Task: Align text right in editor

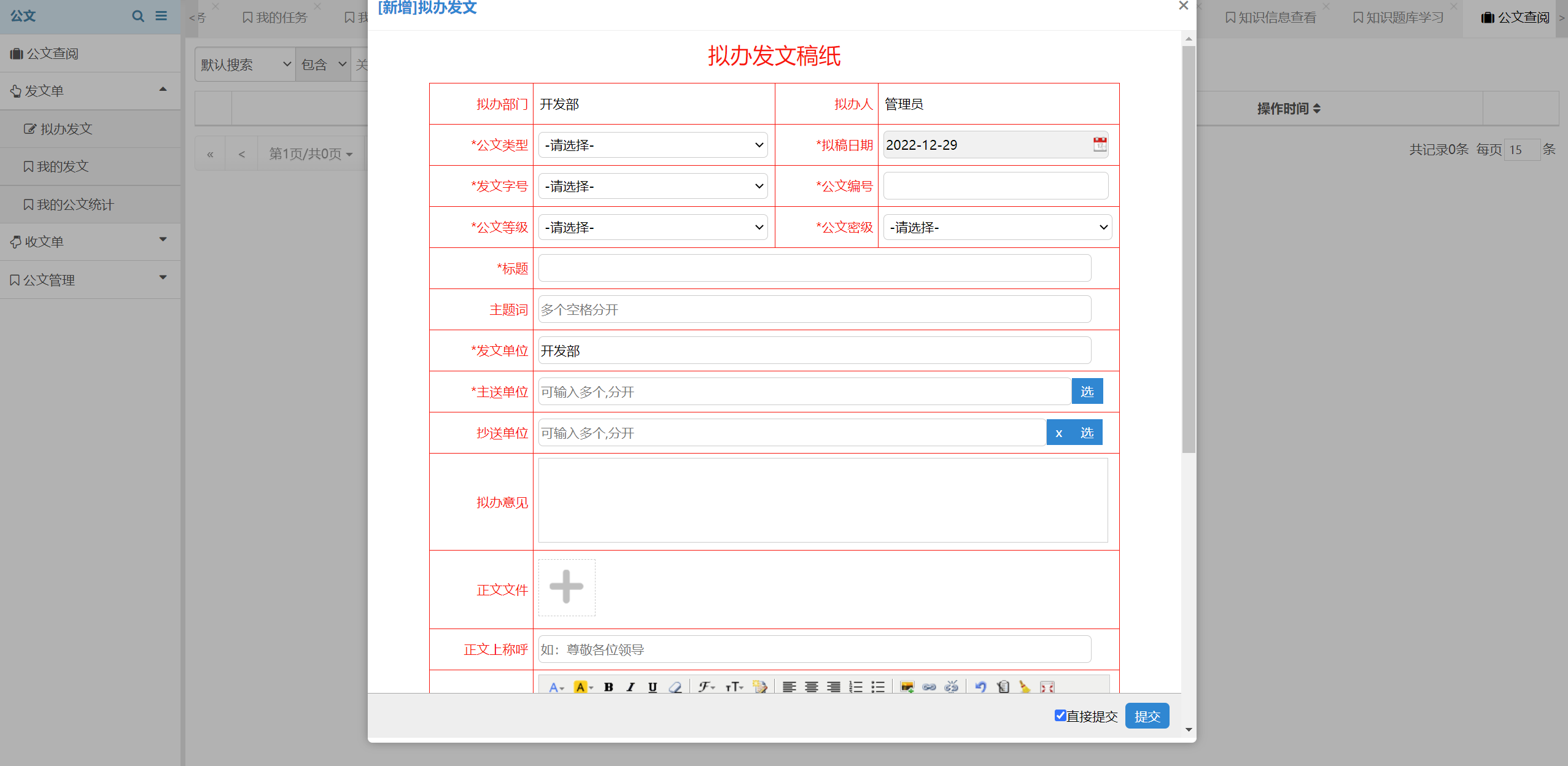Action: pyautogui.click(x=834, y=687)
